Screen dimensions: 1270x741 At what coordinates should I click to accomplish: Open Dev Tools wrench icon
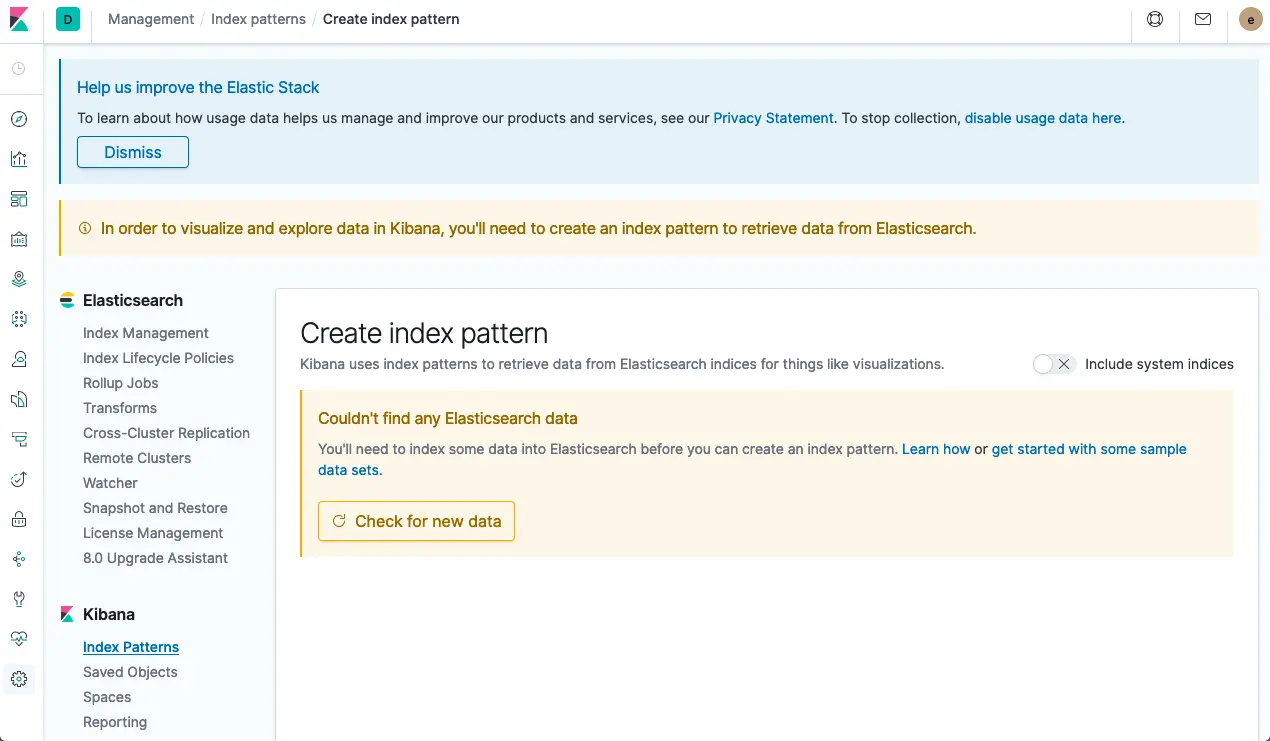point(19,599)
